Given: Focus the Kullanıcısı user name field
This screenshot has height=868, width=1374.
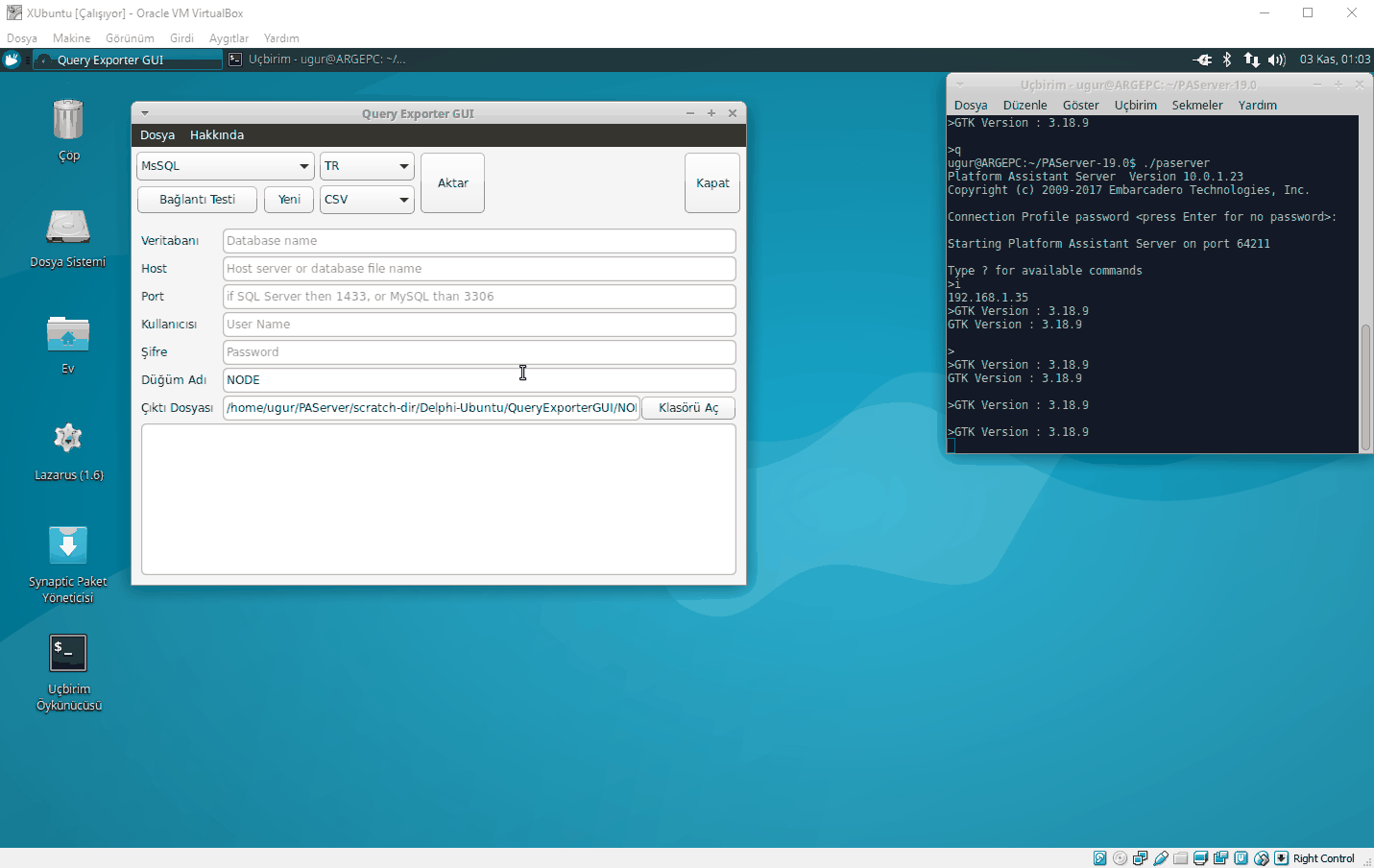Looking at the screenshot, I should (x=479, y=325).
